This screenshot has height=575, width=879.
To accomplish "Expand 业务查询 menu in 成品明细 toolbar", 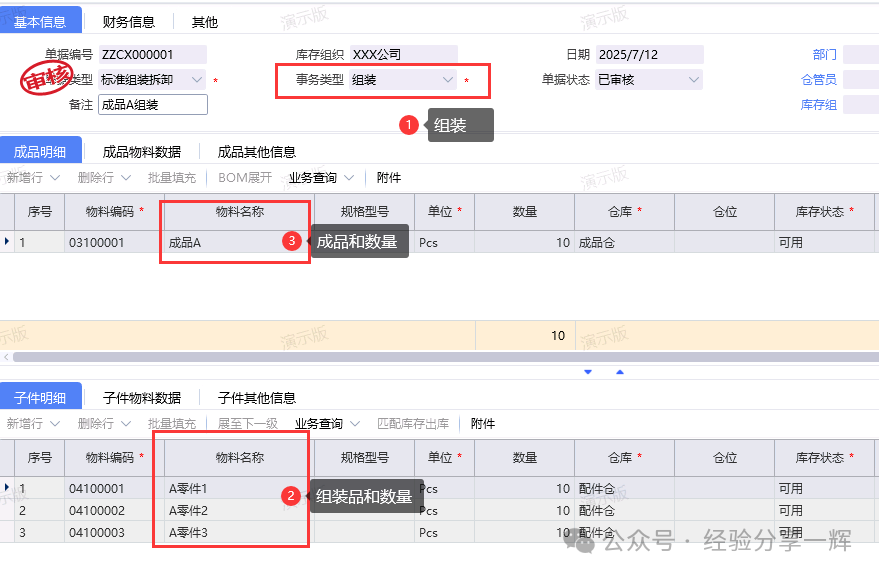I will pos(321,178).
